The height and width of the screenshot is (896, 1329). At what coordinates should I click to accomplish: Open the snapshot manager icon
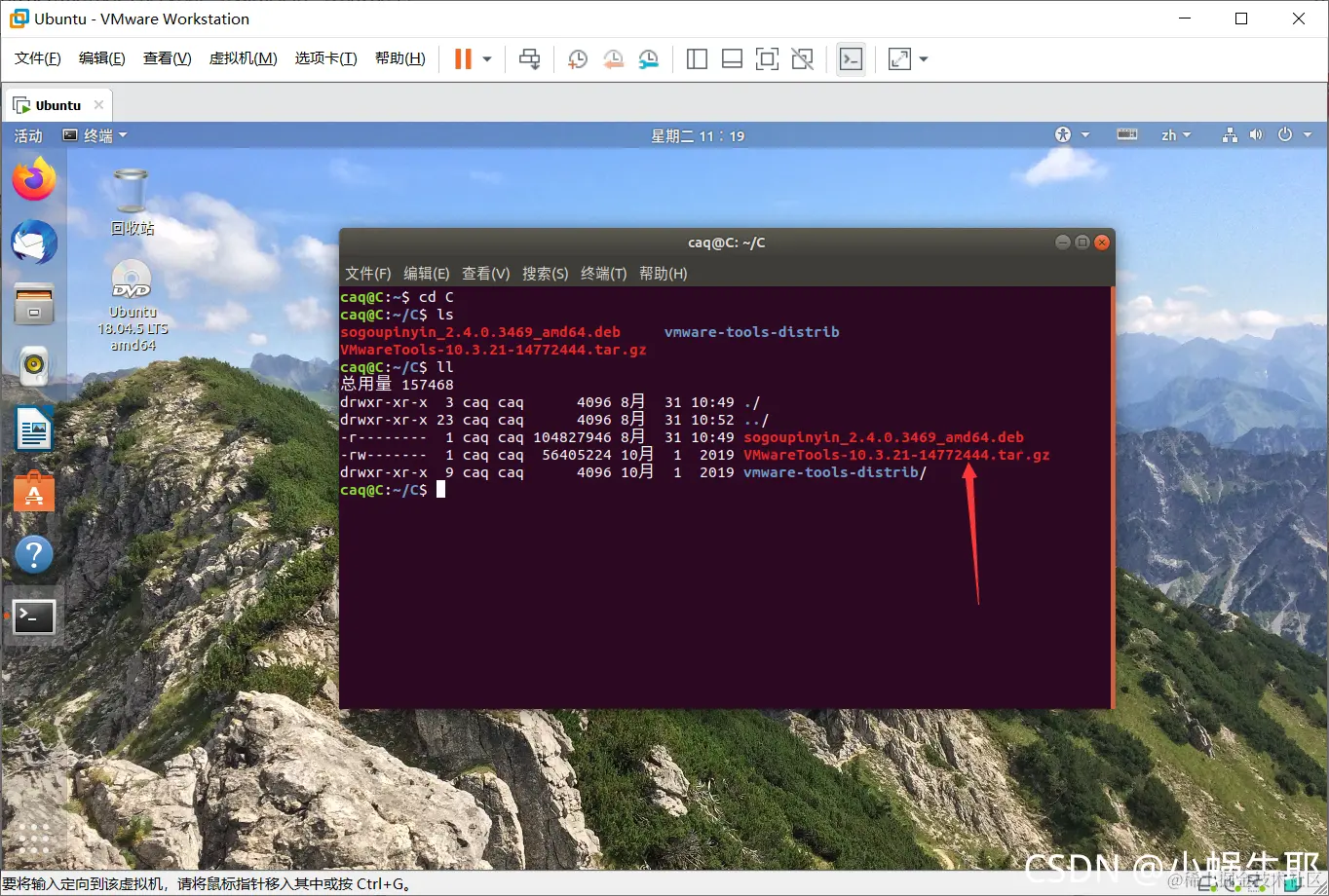click(x=648, y=59)
